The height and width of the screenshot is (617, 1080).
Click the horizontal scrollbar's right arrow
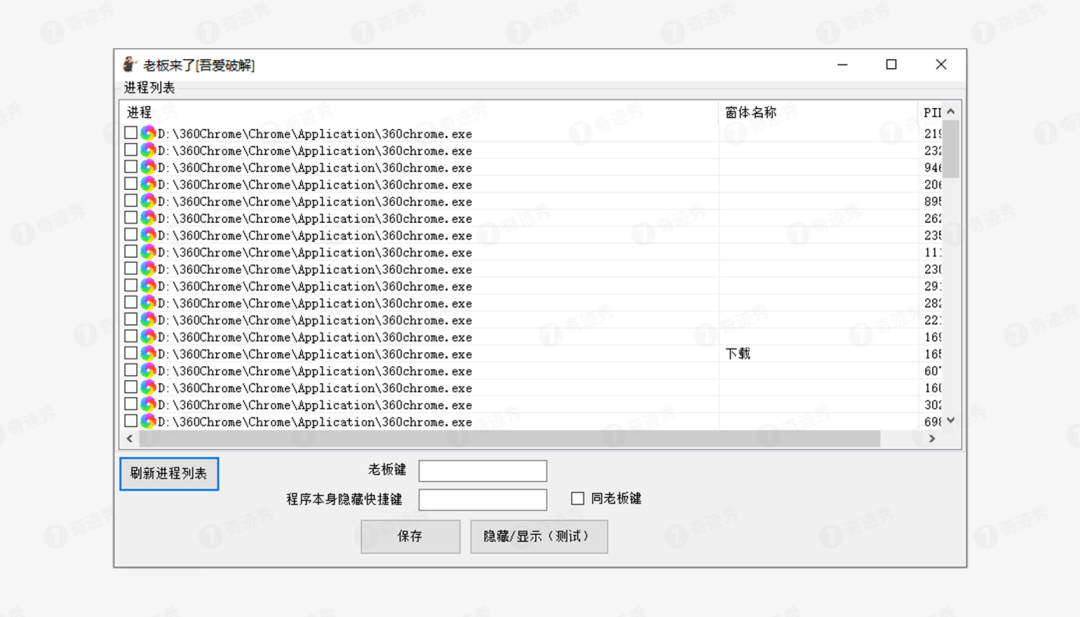[932, 439]
